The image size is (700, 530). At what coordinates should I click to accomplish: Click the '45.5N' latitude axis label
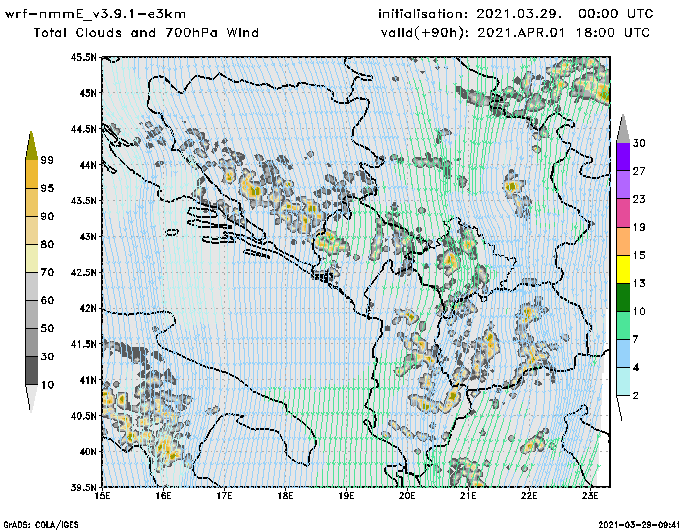(x=83, y=57)
